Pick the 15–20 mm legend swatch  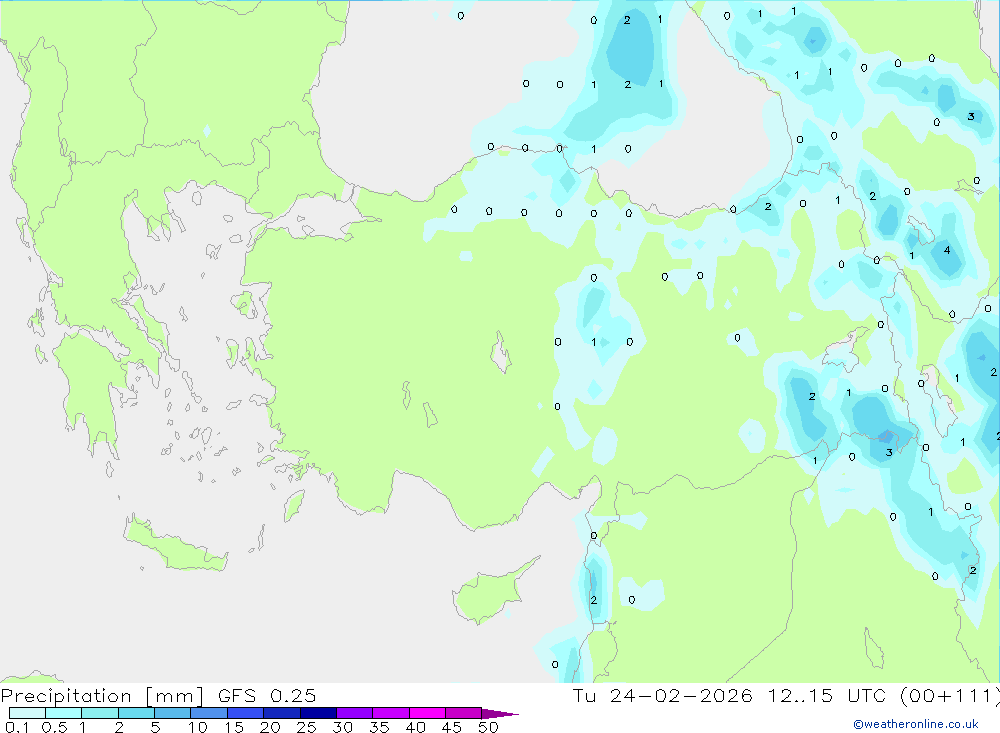[x=246, y=713]
